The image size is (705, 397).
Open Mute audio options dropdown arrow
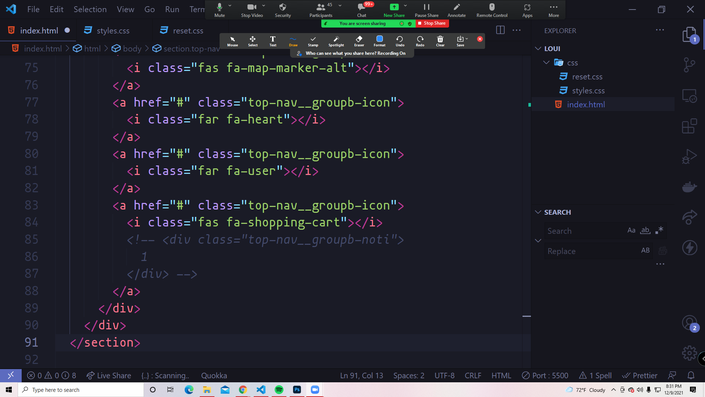point(230,6)
